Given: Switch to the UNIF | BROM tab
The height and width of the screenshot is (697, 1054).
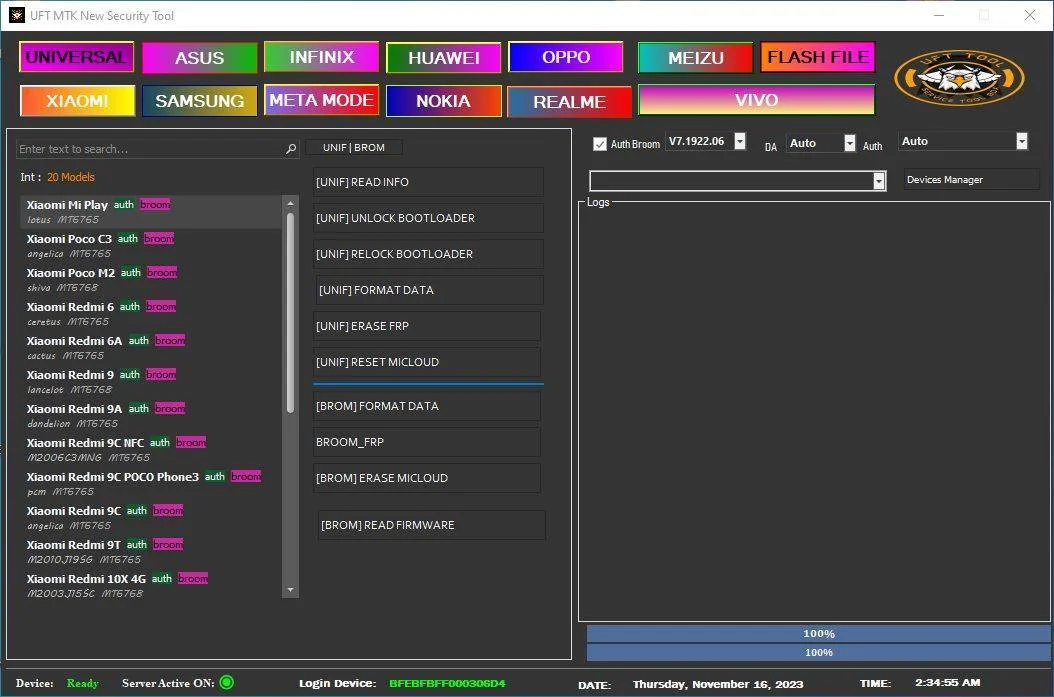Looking at the screenshot, I should coord(354,147).
